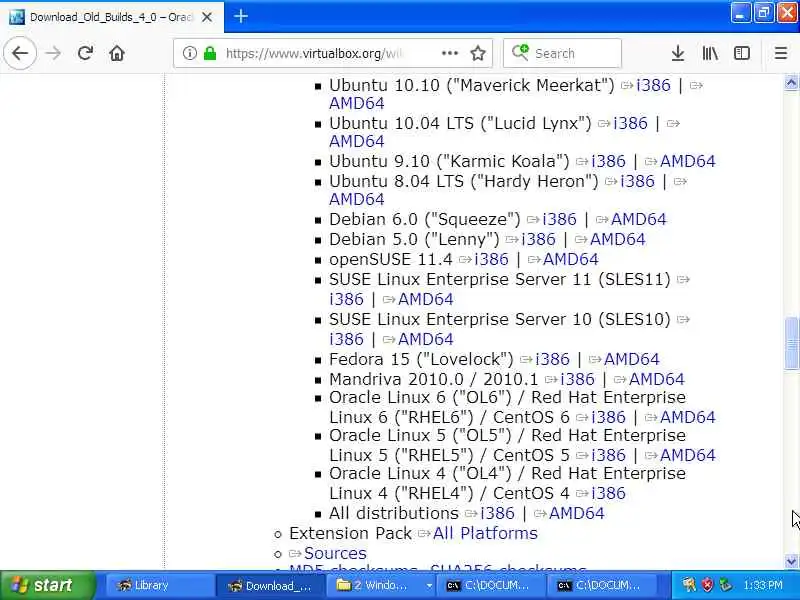Click the search engine magnifier icon
Screen dimensions: 800x600
[x=520, y=53]
